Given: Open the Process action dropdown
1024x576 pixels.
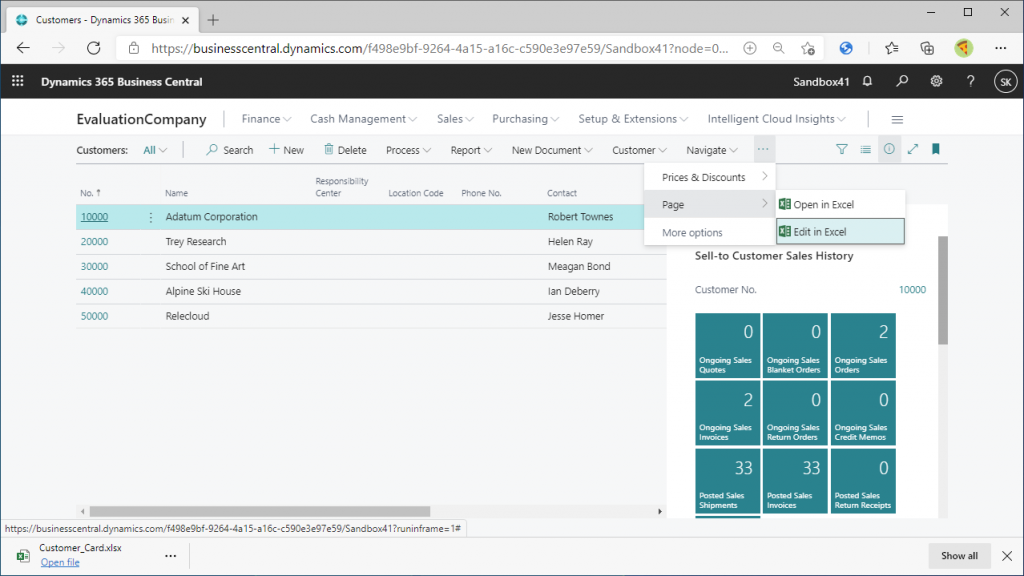Looking at the screenshot, I should coord(408,150).
